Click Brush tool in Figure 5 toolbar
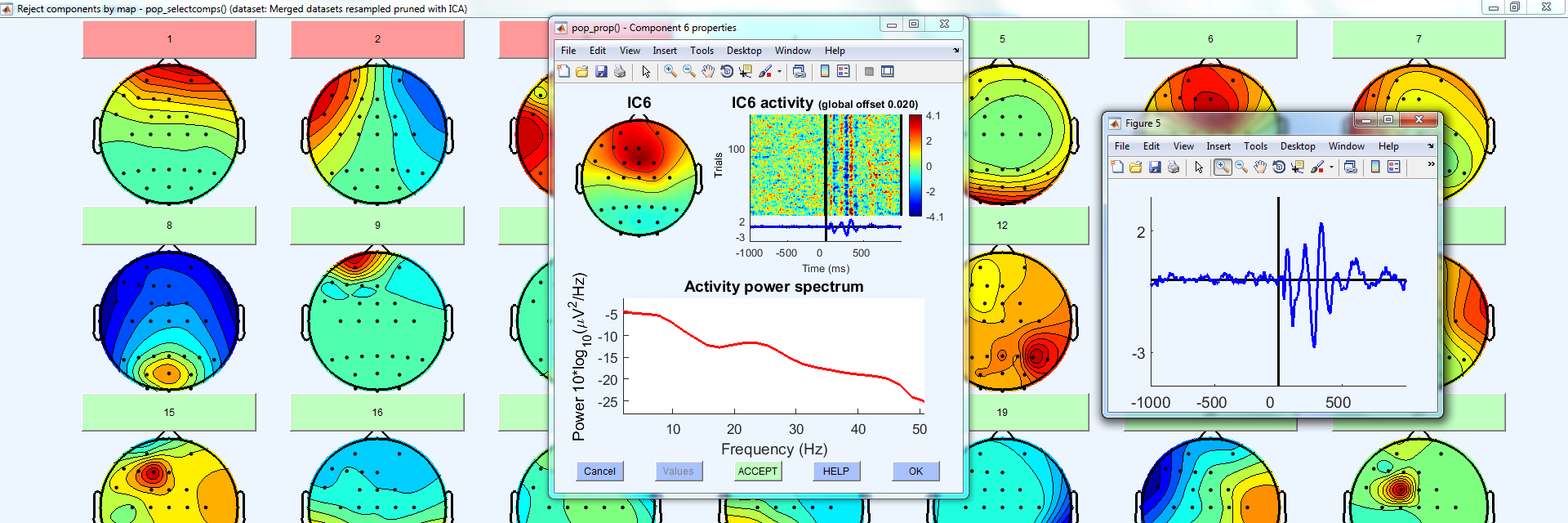Image resolution: width=1568 pixels, height=523 pixels. coord(1317,167)
